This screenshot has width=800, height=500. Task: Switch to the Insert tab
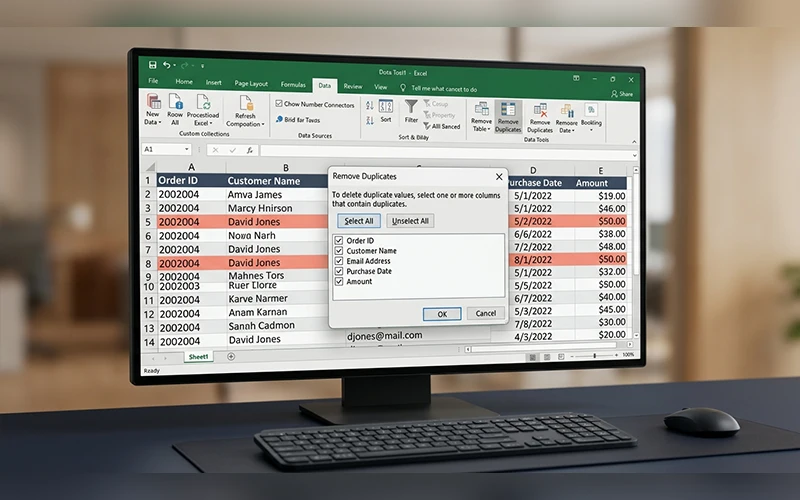(x=214, y=82)
